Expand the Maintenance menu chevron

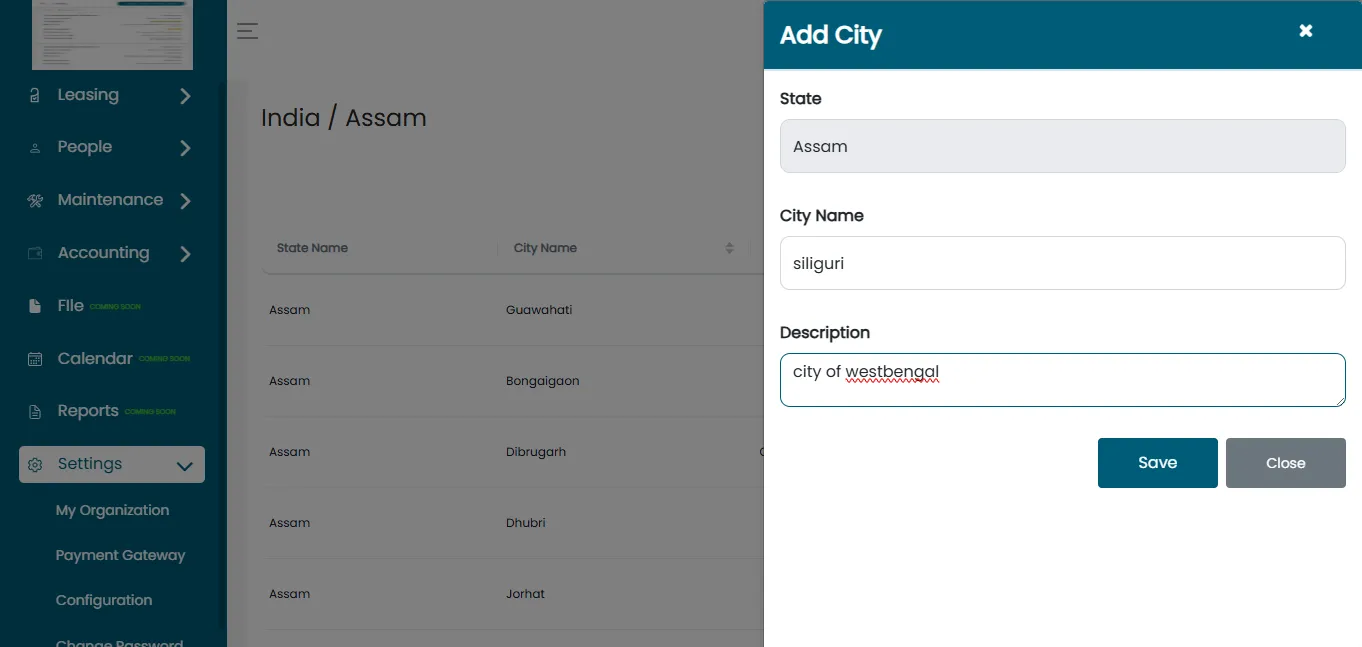tap(185, 201)
